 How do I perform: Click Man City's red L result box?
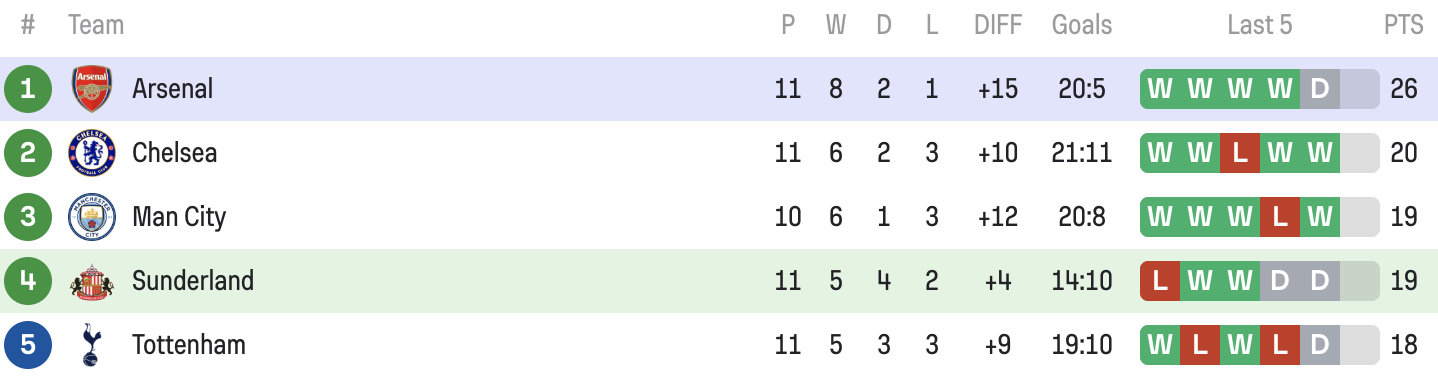point(1280,217)
